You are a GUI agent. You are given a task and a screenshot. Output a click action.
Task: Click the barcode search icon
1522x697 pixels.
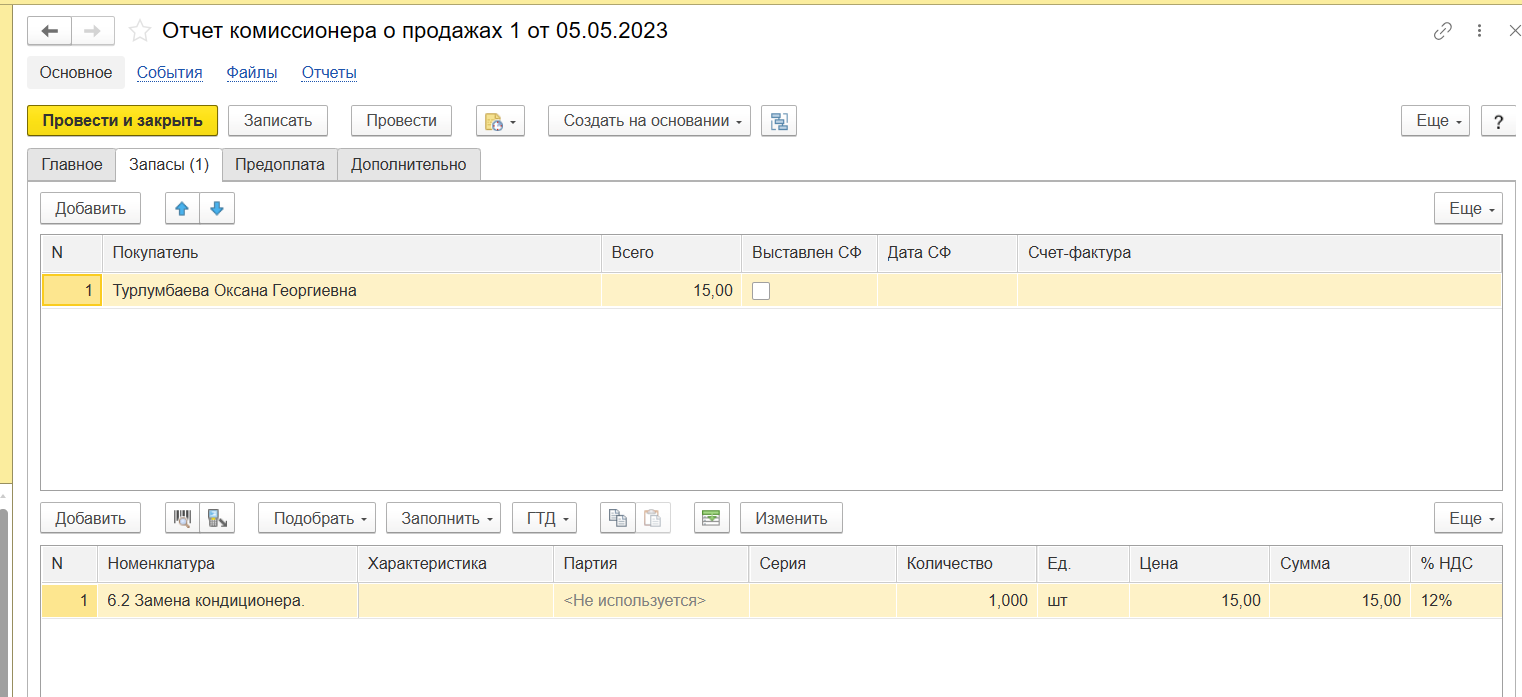pyautogui.click(x=182, y=518)
